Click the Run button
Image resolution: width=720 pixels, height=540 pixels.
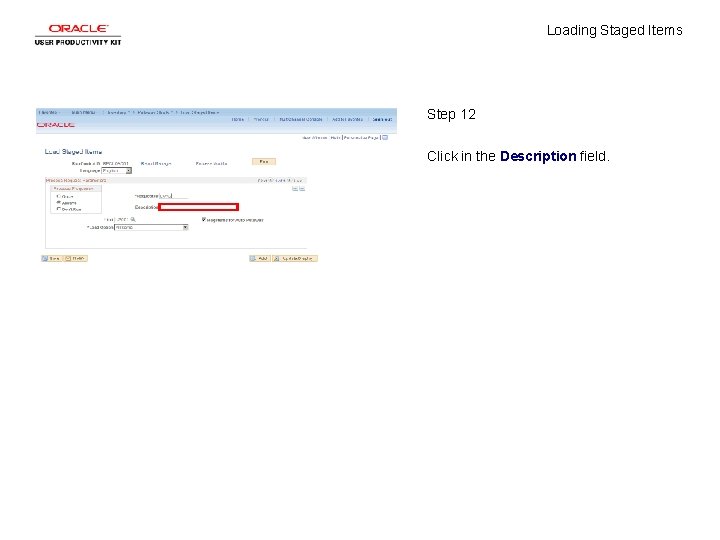pyautogui.click(x=264, y=162)
